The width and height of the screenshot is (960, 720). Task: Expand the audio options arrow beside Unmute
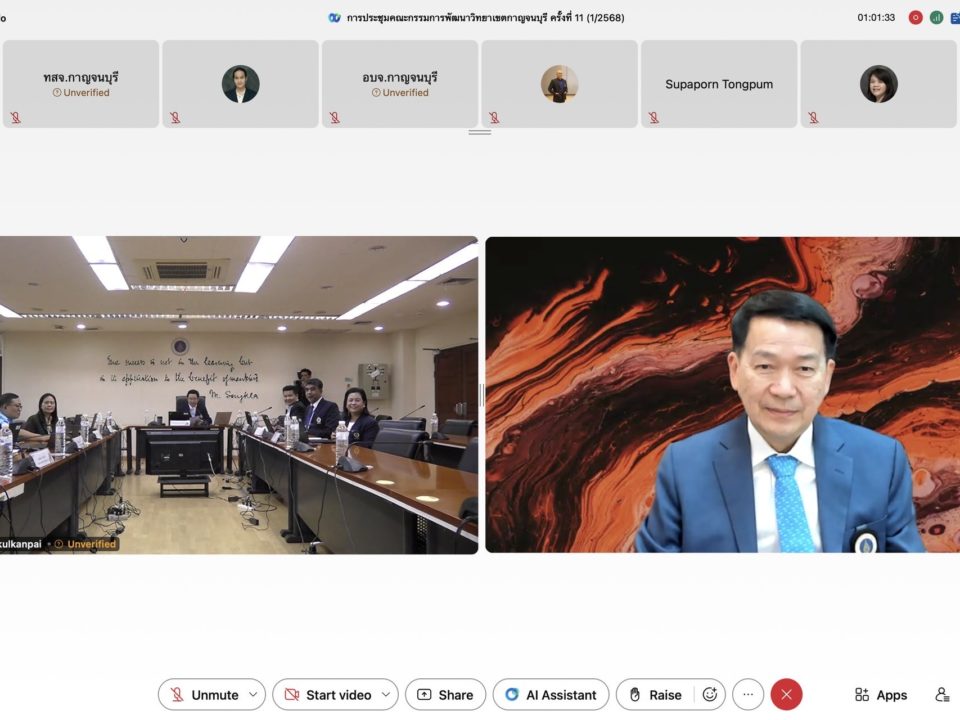(253, 695)
